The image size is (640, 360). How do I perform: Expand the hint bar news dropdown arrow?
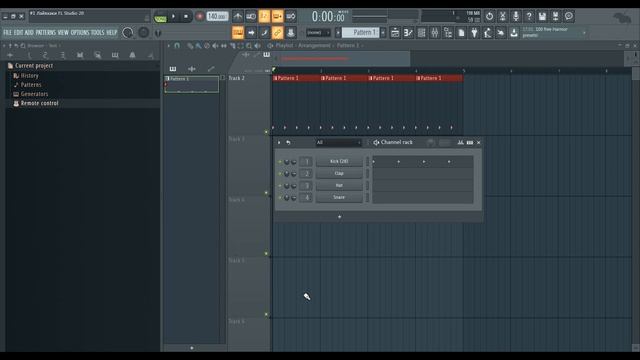[x=584, y=33]
